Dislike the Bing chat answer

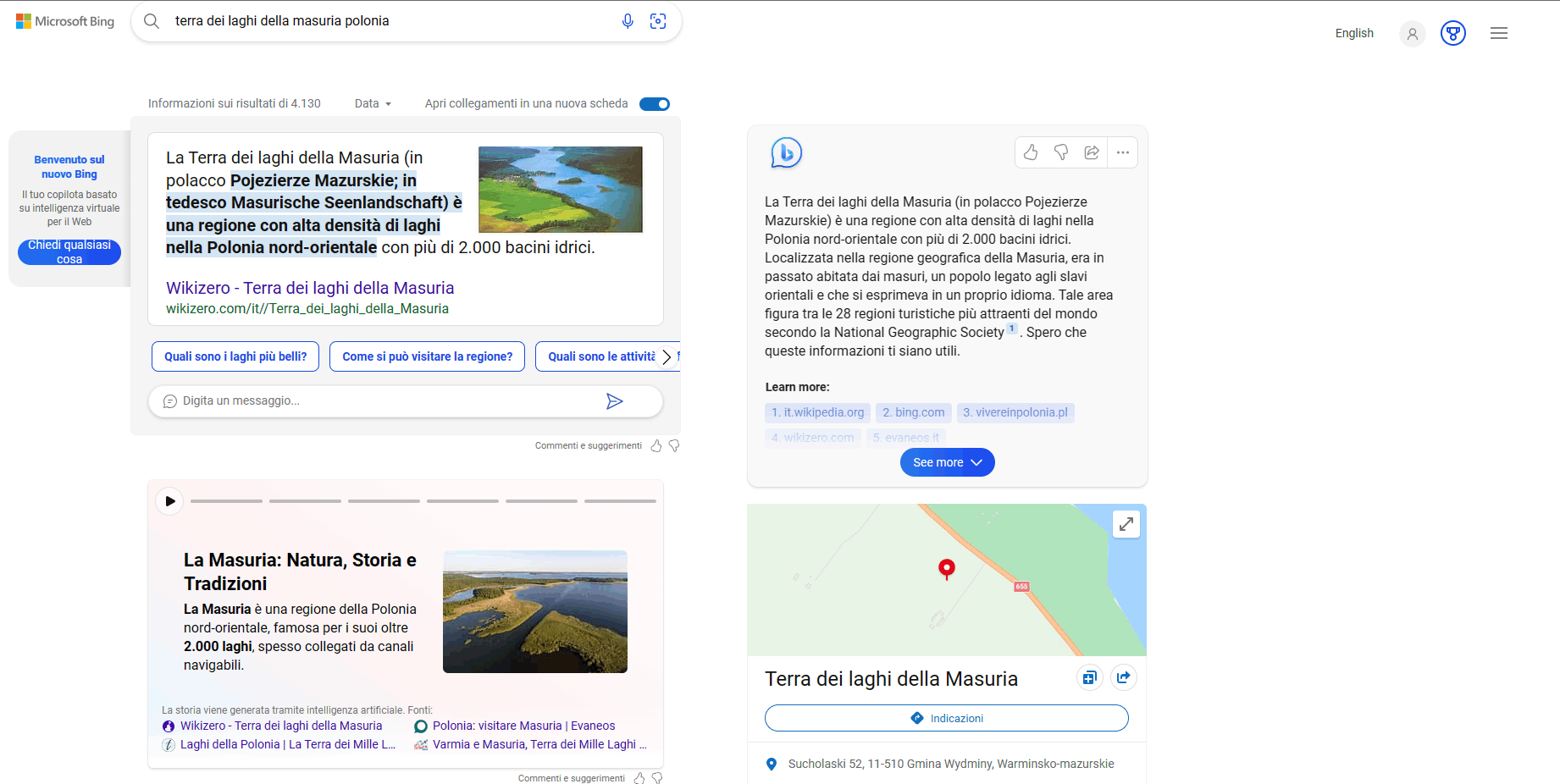coord(1061,152)
